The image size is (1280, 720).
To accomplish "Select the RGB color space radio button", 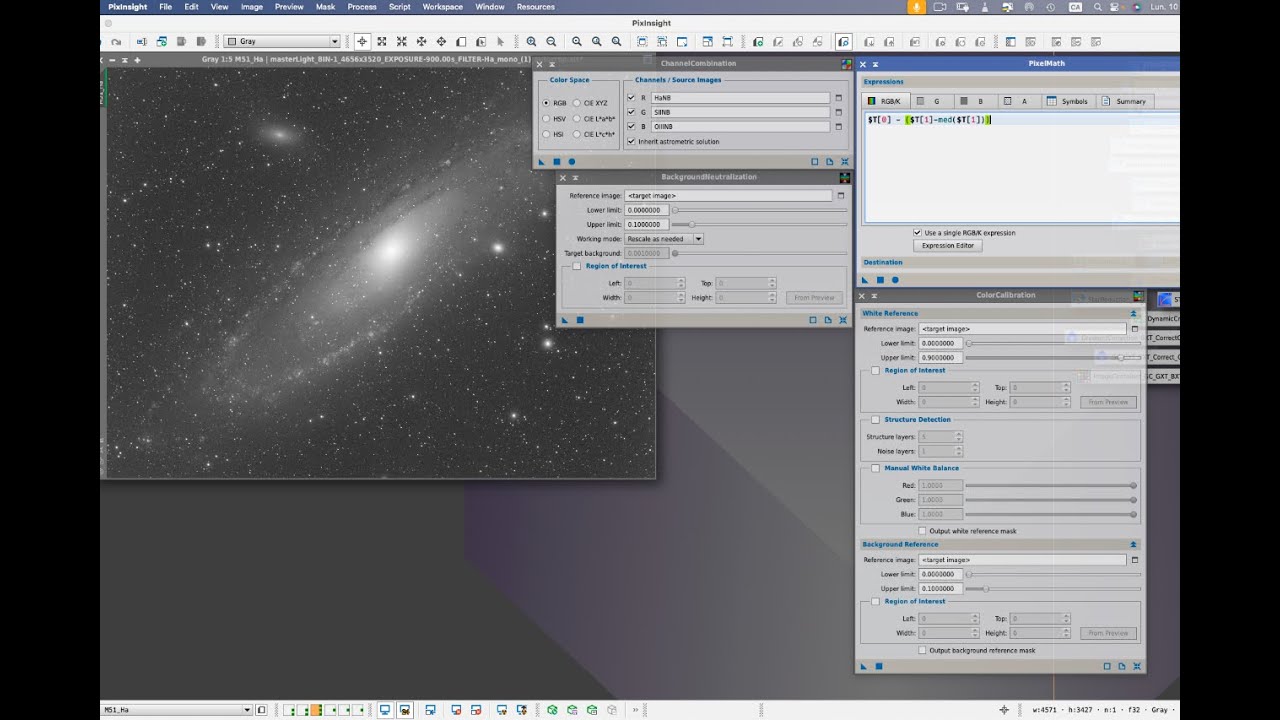I will click(545, 103).
